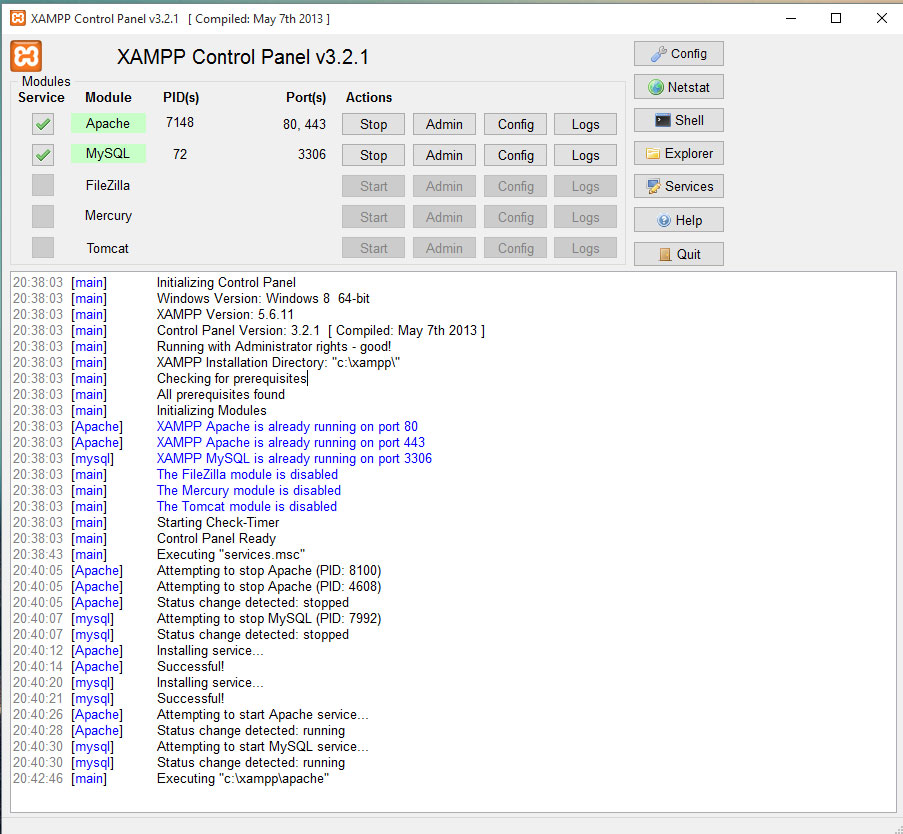Click last log line 'Executing "c:\xampp\apache"'
The width and height of the screenshot is (903, 834).
[x=243, y=779]
